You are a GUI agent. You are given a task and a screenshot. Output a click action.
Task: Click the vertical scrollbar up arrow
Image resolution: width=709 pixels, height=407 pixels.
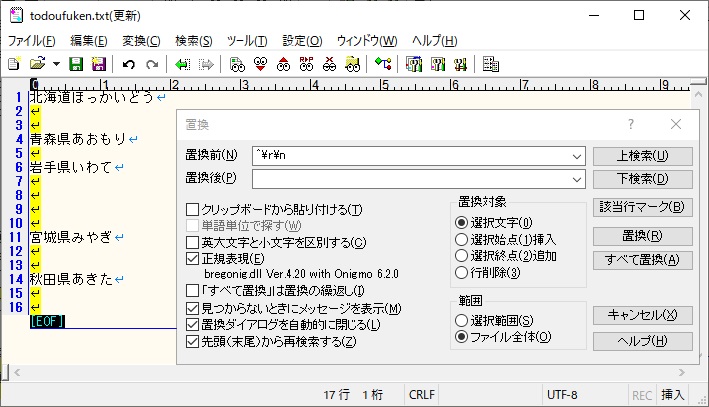click(x=699, y=95)
